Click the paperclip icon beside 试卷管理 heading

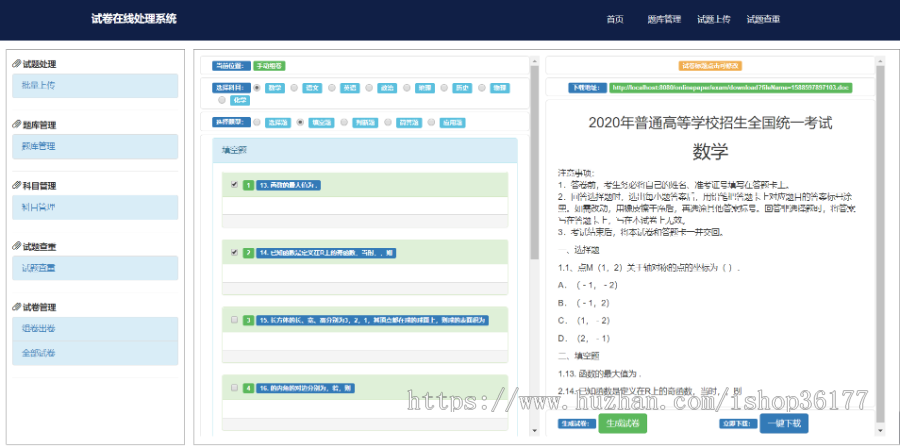(17, 307)
